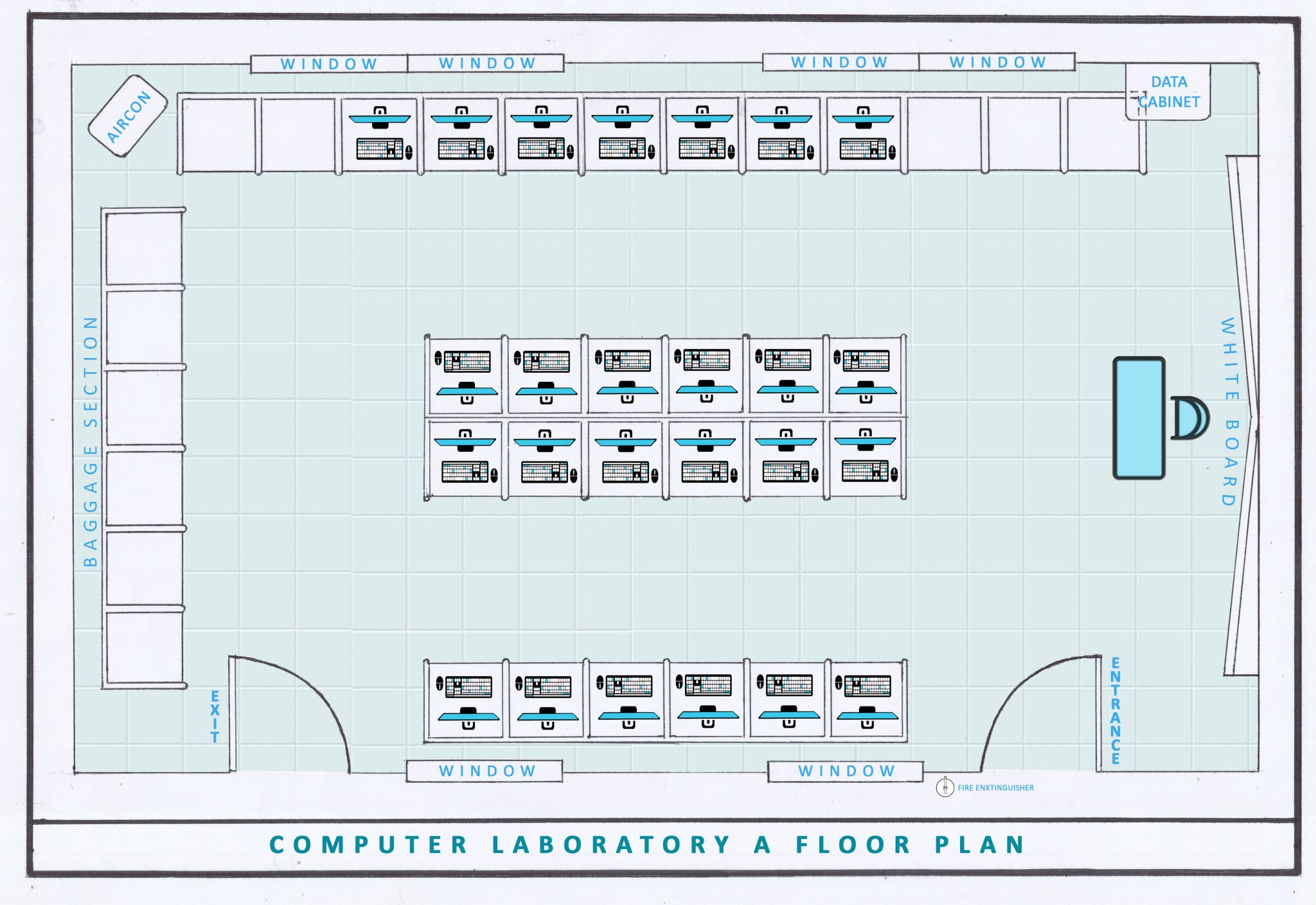Click the ENTRANCE label
Image resolution: width=1316 pixels, height=905 pixels.
[1116, 710]
